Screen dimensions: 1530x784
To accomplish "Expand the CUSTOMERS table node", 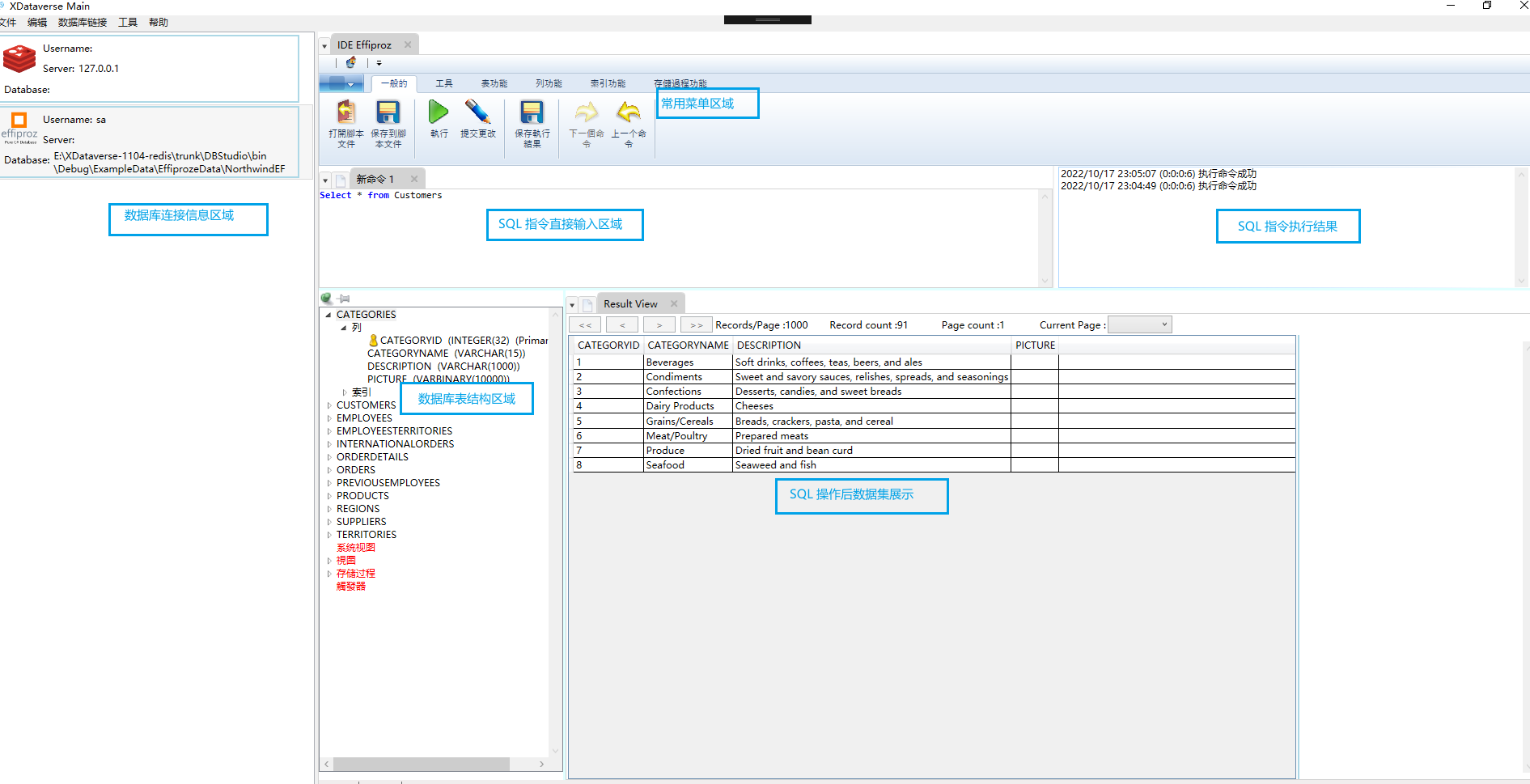I will 329,405.
